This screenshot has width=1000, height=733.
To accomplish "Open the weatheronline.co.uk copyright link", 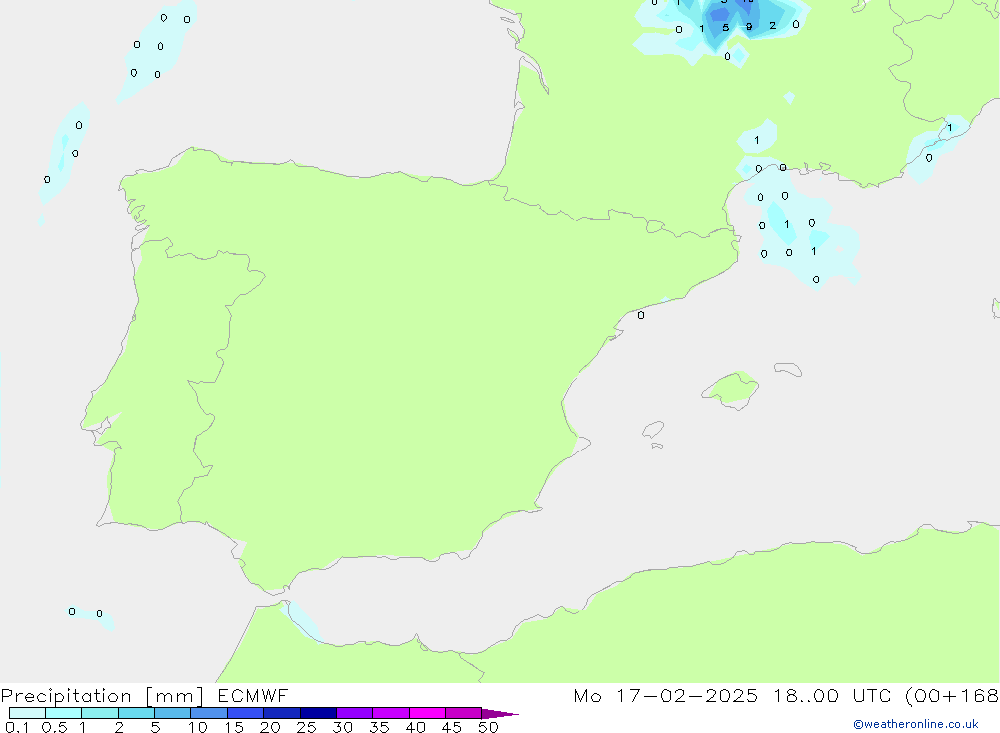I will coord(916,724).
